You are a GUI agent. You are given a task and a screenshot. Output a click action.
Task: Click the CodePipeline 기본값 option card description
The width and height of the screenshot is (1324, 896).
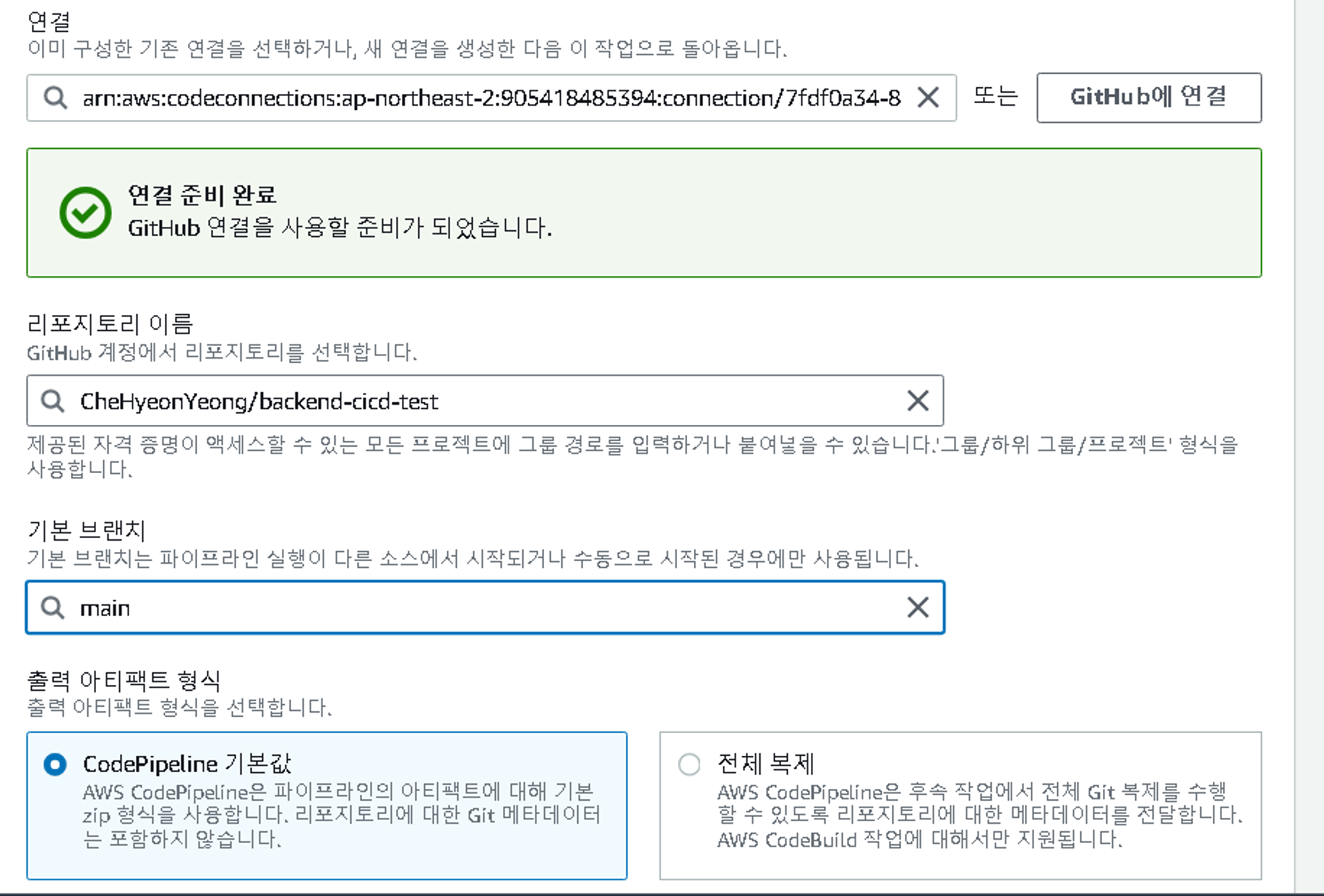coord(341,815)
